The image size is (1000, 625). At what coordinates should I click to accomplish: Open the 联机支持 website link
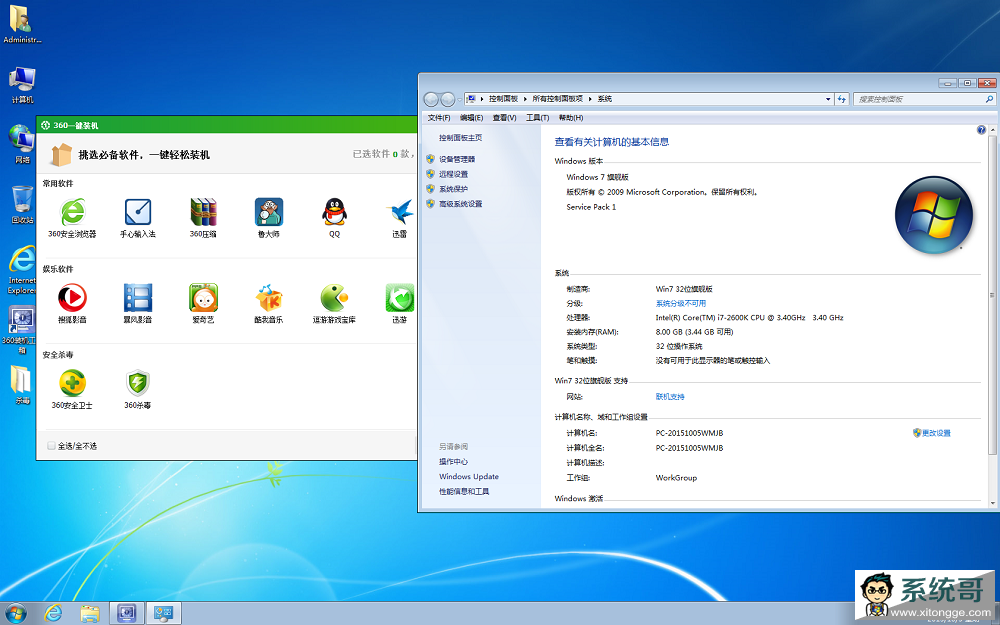coord(670,397)
